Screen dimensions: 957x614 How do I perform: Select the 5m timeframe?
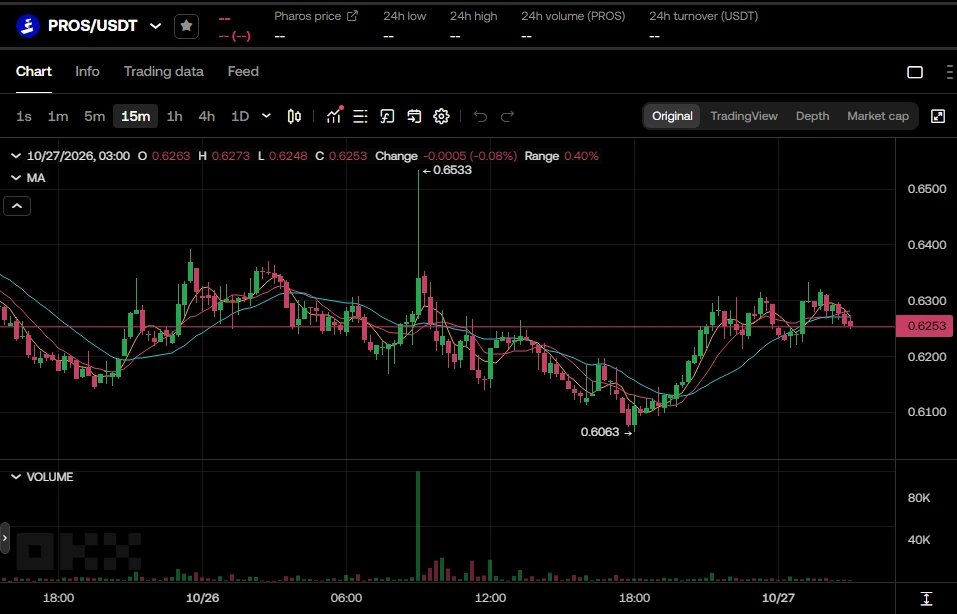click(95, 116)
